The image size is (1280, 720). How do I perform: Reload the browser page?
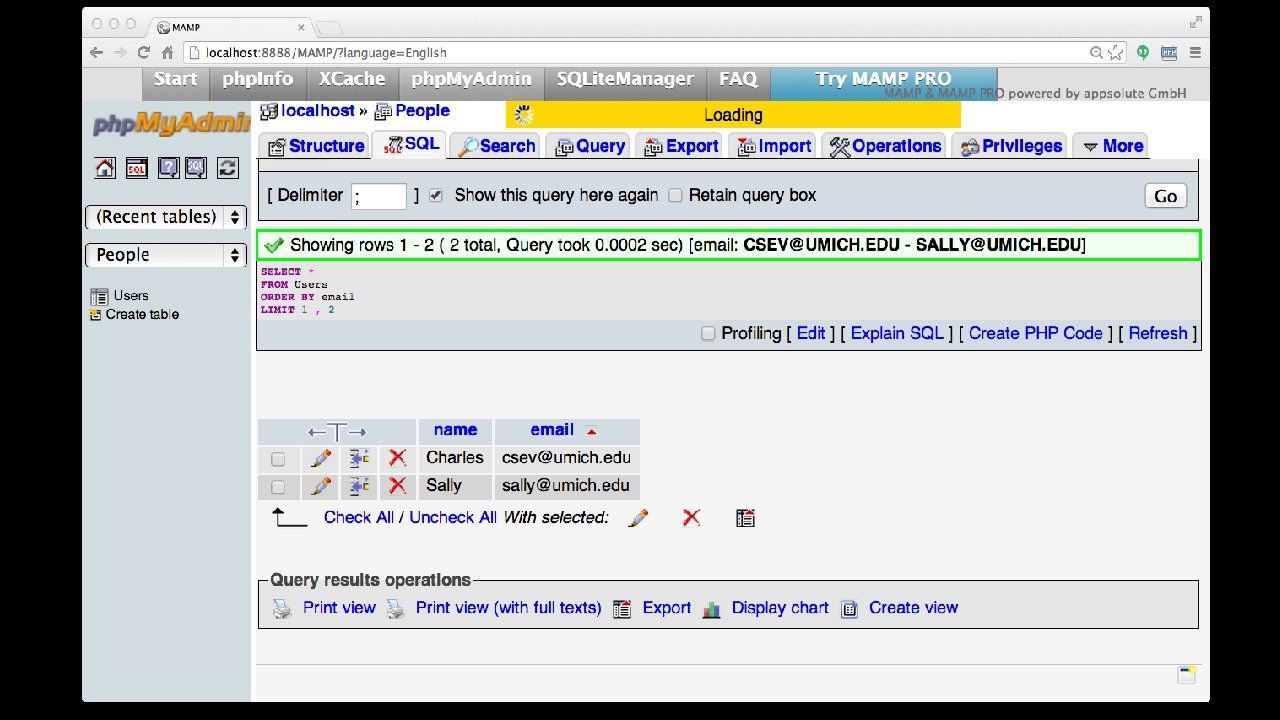(x=143, y=52)
